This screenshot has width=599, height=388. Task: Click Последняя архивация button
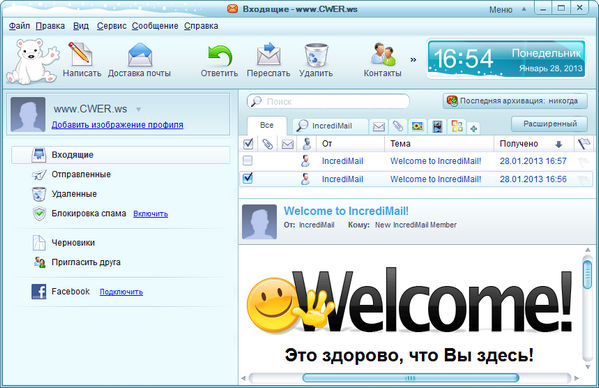(x=515, y=101)
